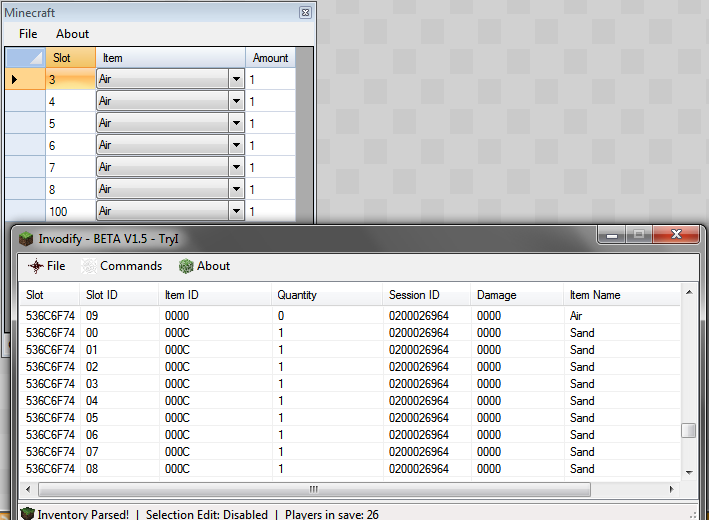Viewport: 709px width, 520px height.
Task: Click the status bar block icon
Action: click(26, 514)
